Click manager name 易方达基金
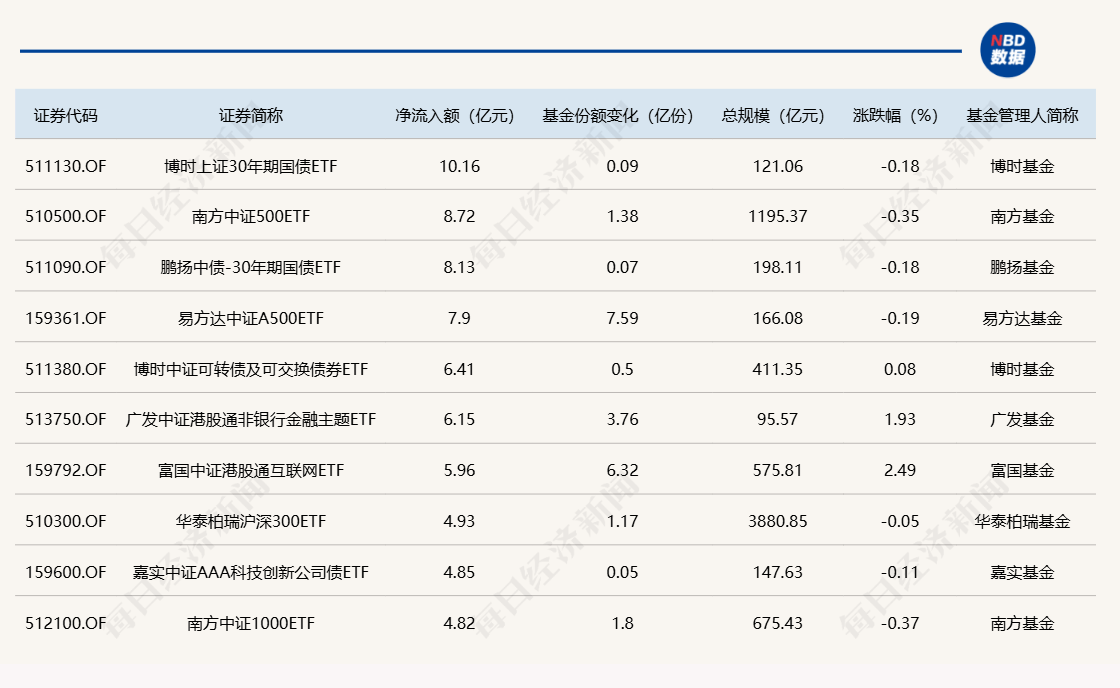The height and width of the screenshot is (688, 1120). (x=1022, y=318)
